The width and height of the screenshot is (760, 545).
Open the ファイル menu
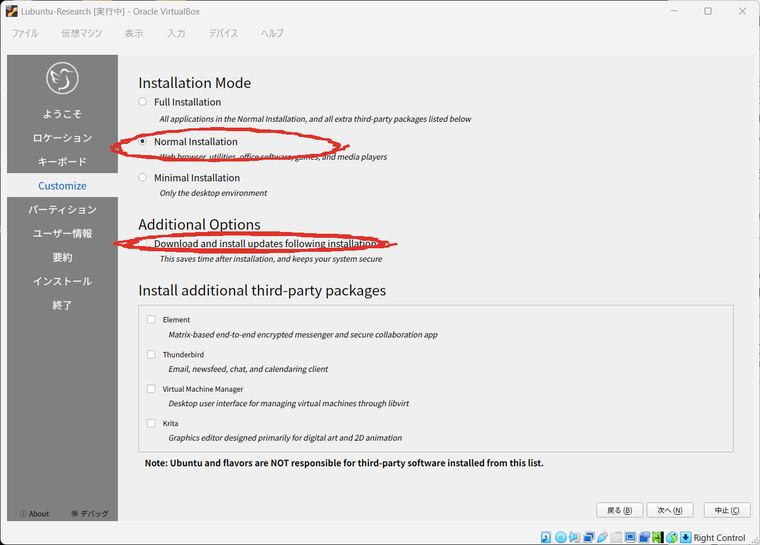pyautogui.click(x=25, y=33)
